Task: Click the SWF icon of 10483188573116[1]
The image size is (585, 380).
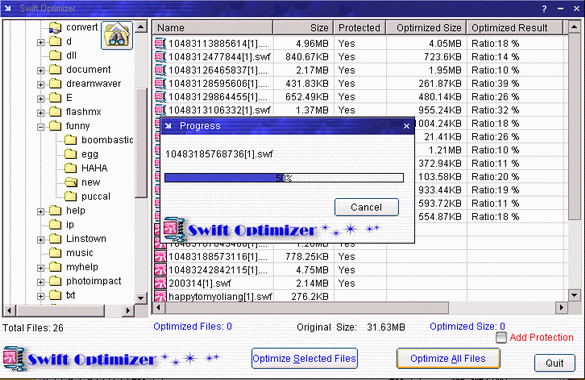Action: point(160,257)
